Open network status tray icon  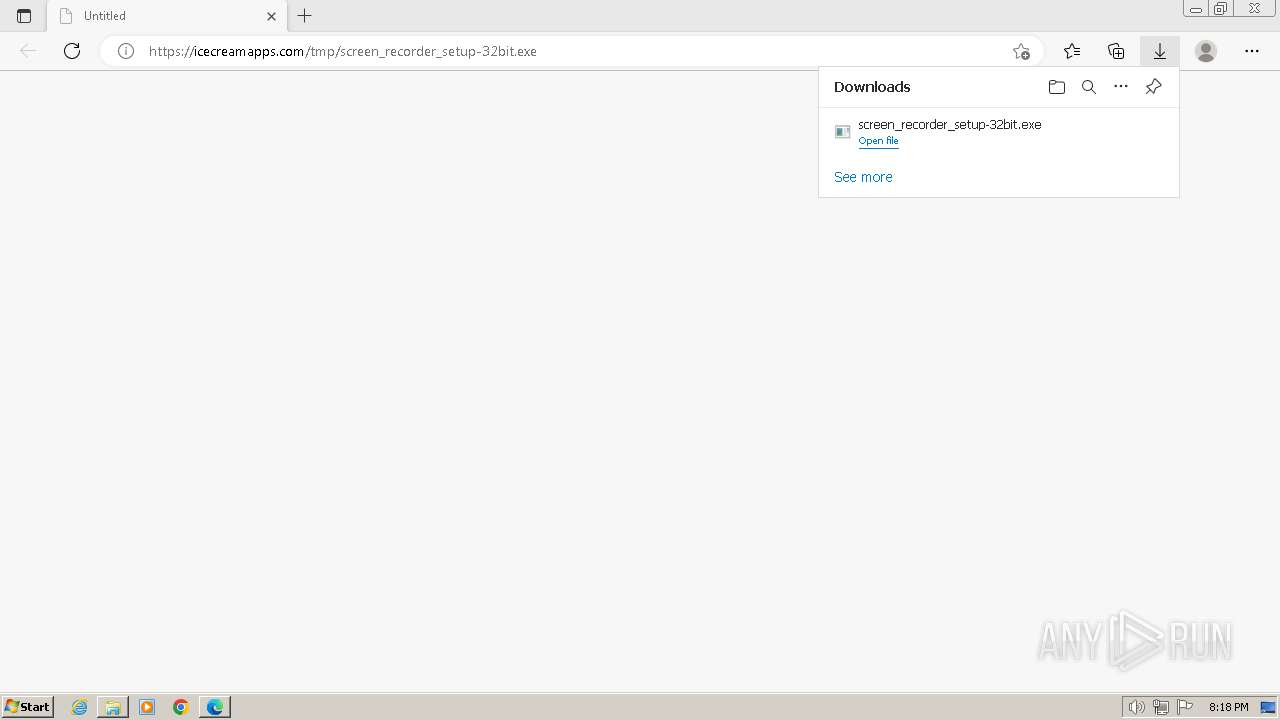(1161, 707)
